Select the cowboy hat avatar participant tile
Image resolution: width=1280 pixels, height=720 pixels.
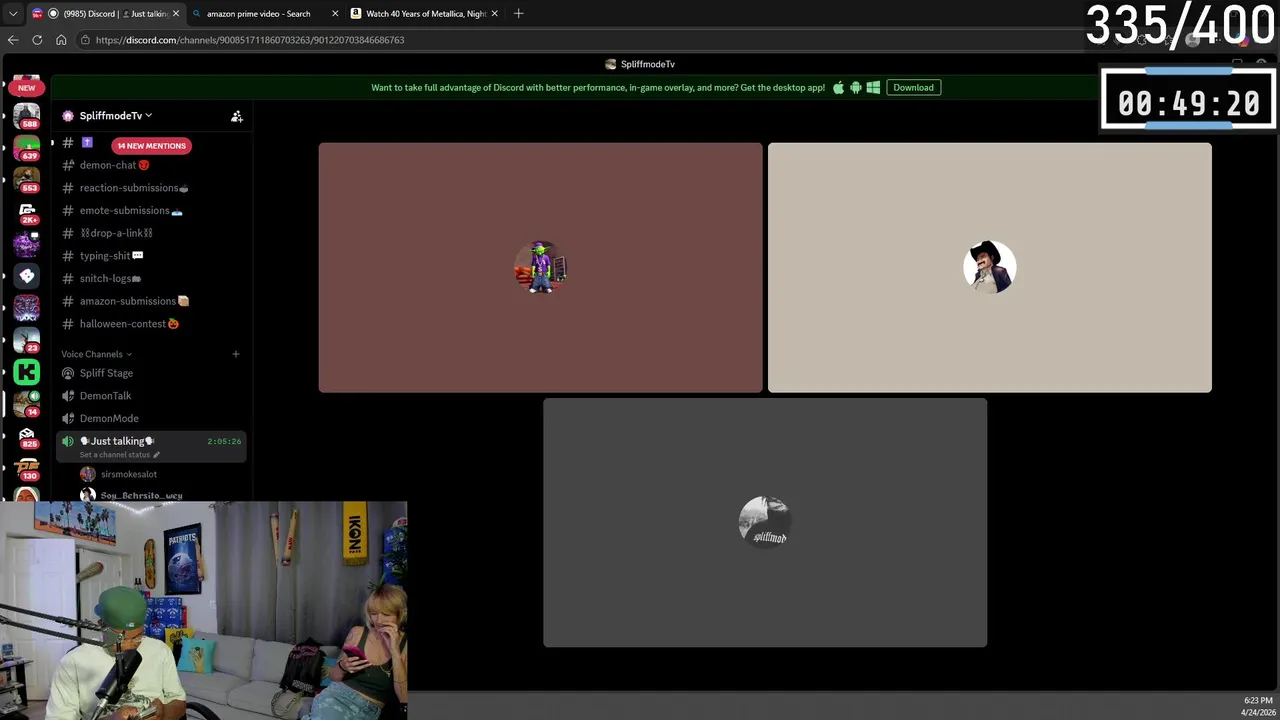pyautogui.click(x=989, y=267)
